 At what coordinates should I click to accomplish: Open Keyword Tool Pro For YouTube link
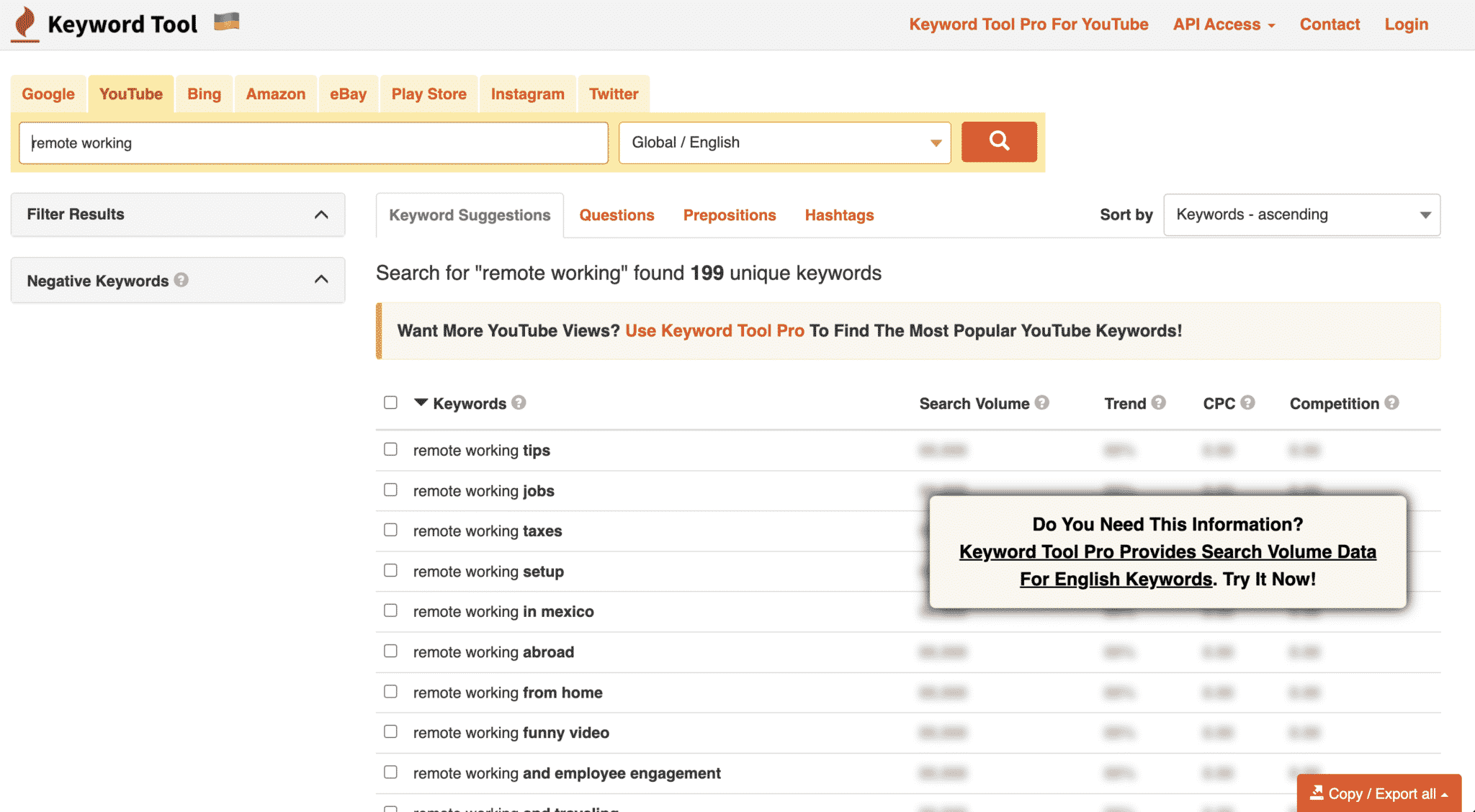tap(1028, 24)
